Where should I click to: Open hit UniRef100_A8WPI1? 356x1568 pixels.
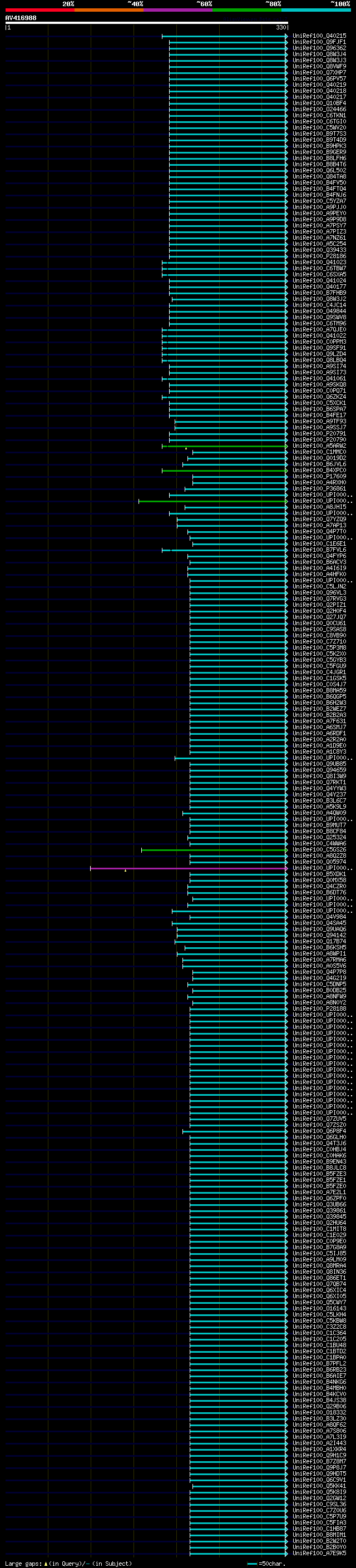tap(319, 953)
